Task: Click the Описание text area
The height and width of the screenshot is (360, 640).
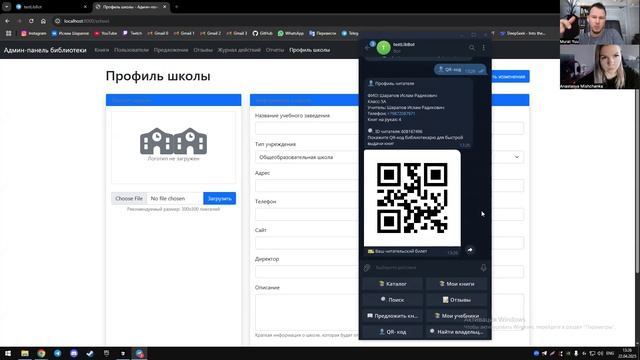Action: click(389, 312)
